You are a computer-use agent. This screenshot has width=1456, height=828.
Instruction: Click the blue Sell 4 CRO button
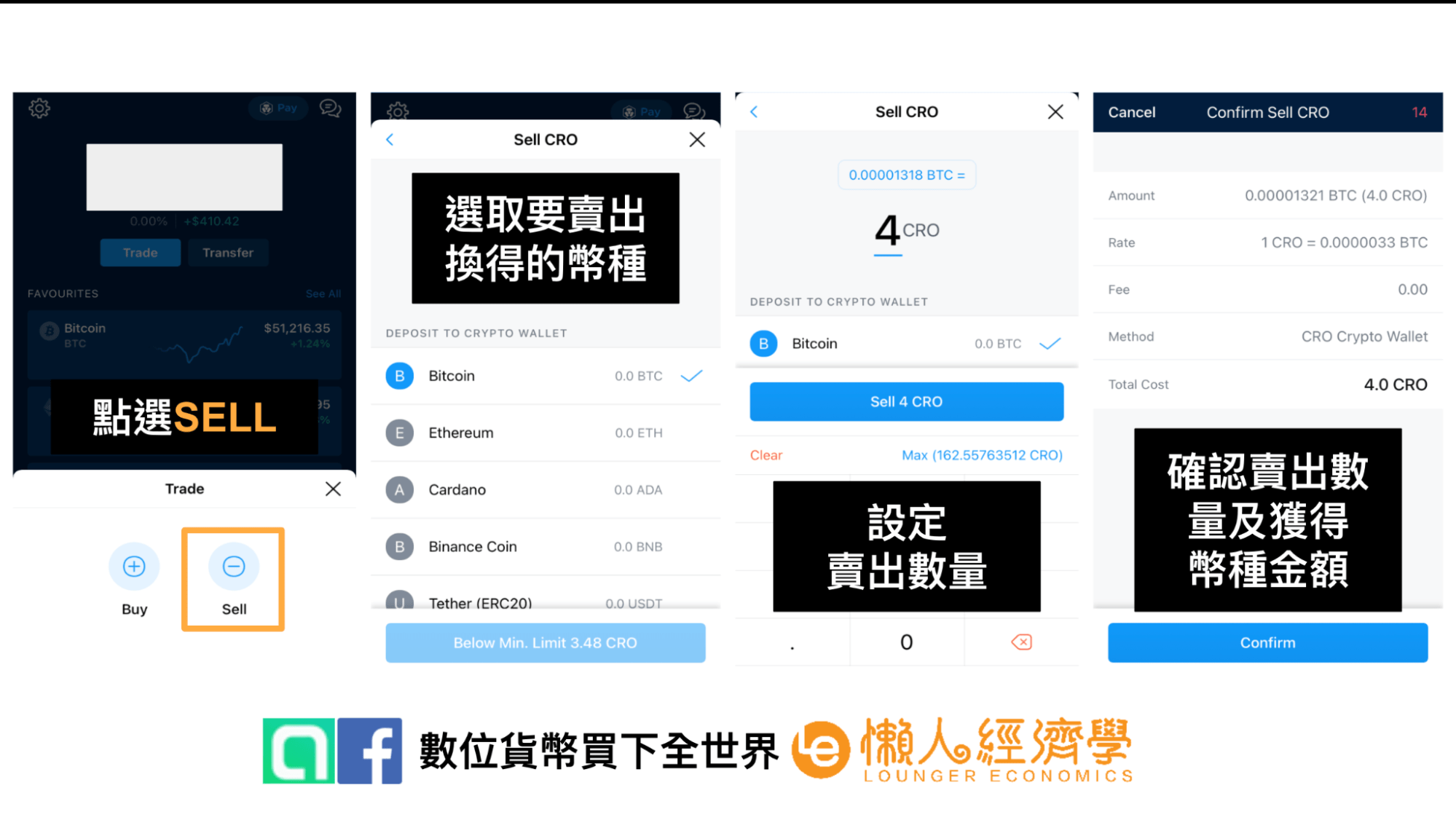pyautogui.click(x=907, y=403)
